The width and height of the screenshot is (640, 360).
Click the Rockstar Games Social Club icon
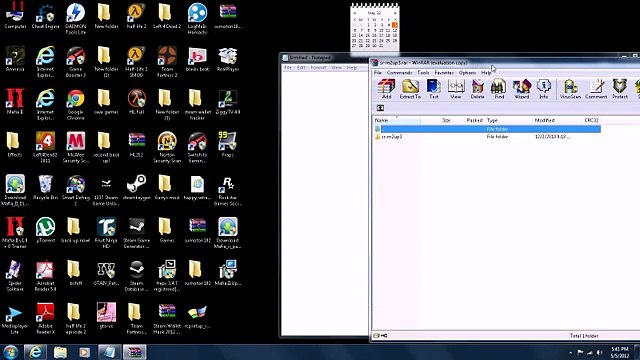(227, 190)
